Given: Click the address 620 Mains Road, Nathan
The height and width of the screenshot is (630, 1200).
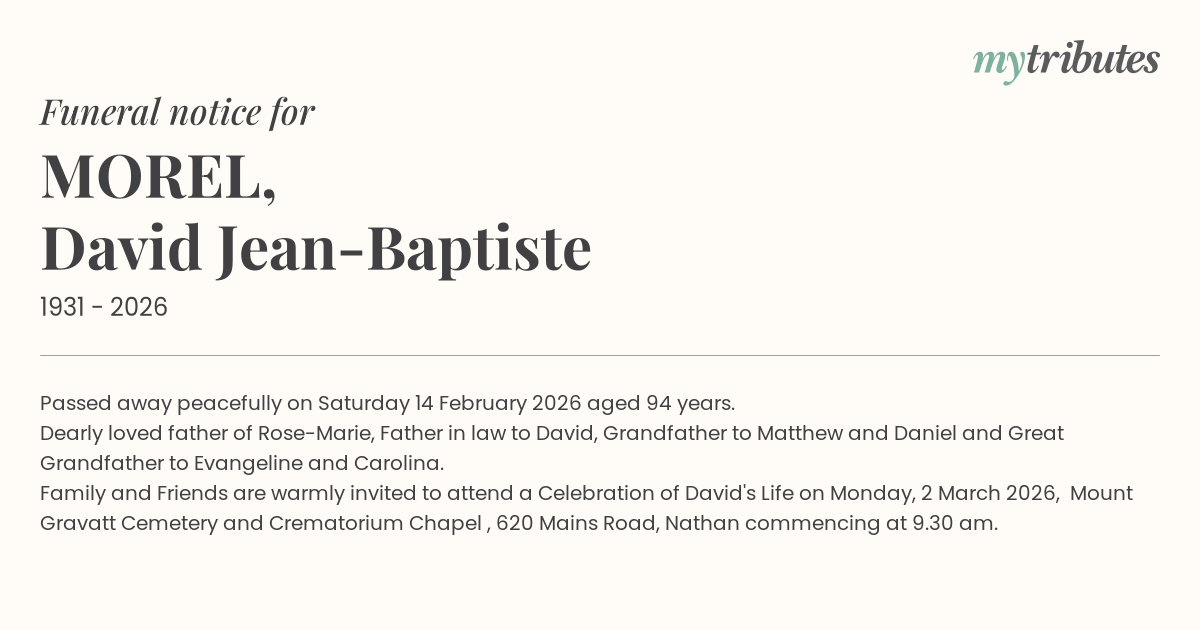Looking at the screenshot, I should click(x=617, y=523).
